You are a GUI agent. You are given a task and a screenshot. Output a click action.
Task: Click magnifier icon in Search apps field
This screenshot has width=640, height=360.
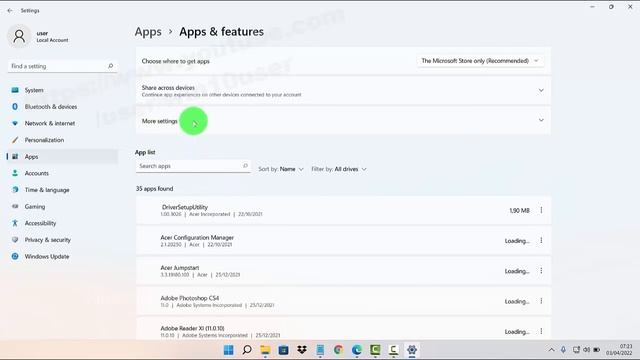click(x=245, y=166)
